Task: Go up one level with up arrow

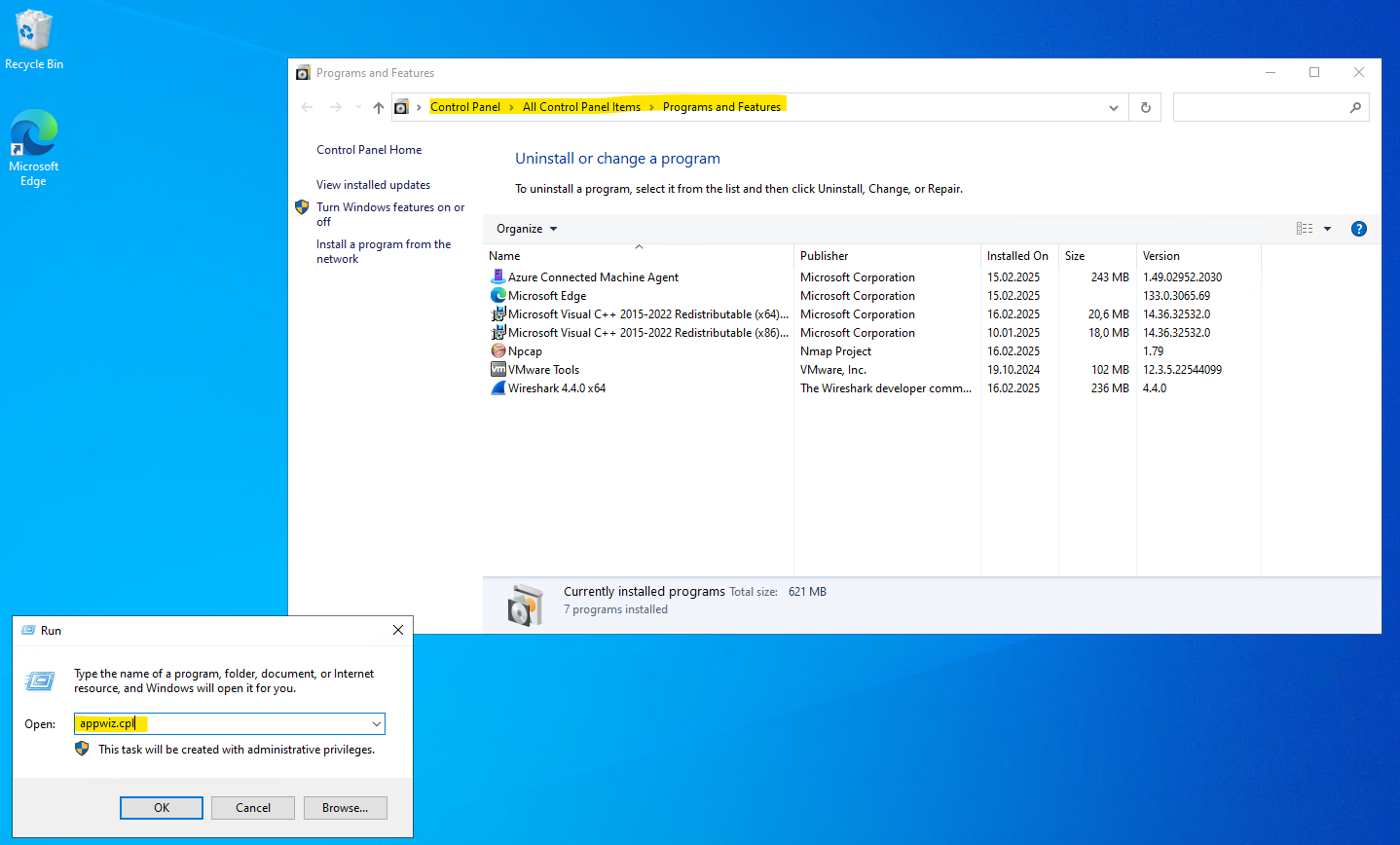Action: 379,107
